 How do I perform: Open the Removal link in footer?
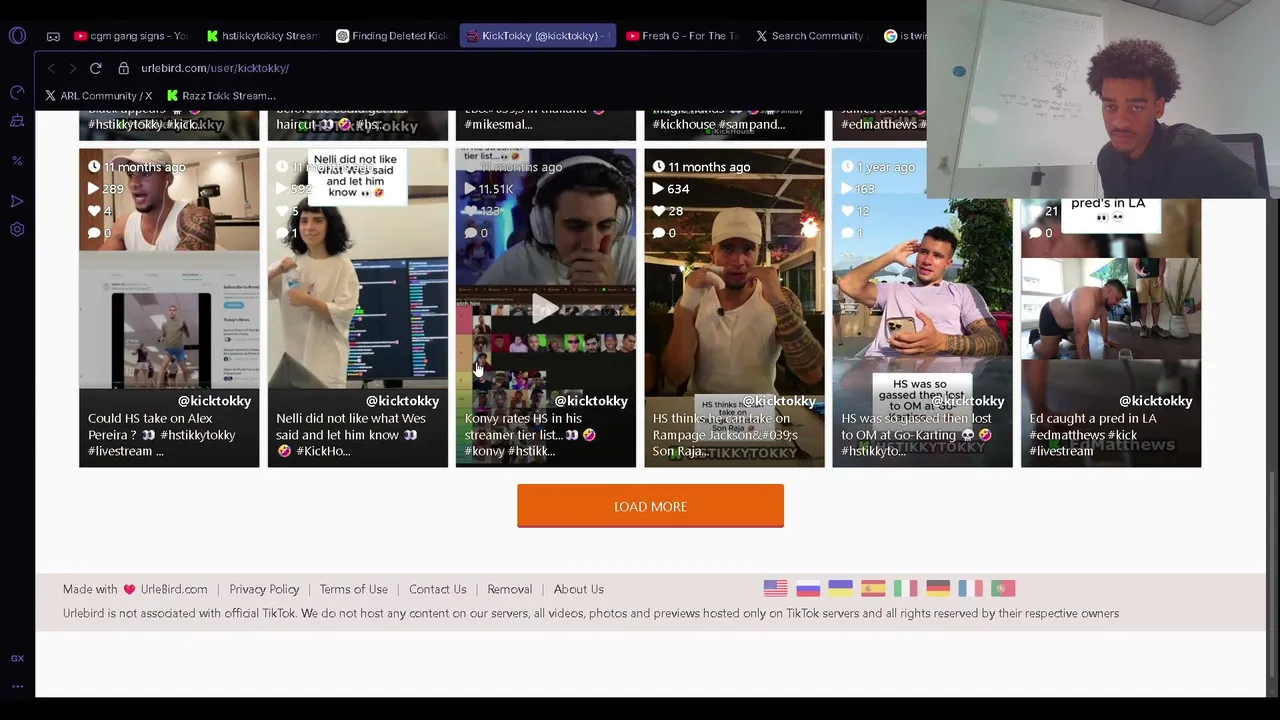(x=510, y=589)
